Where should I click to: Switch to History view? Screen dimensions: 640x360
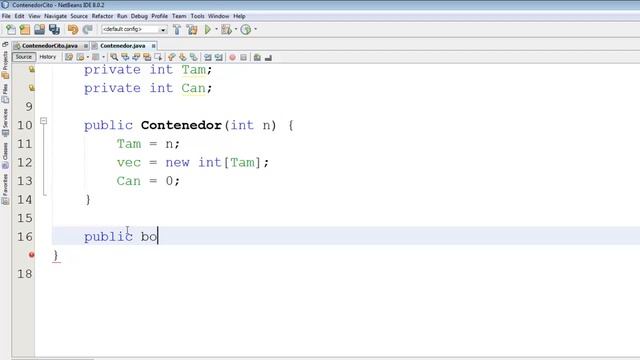(x=48, y=57)
